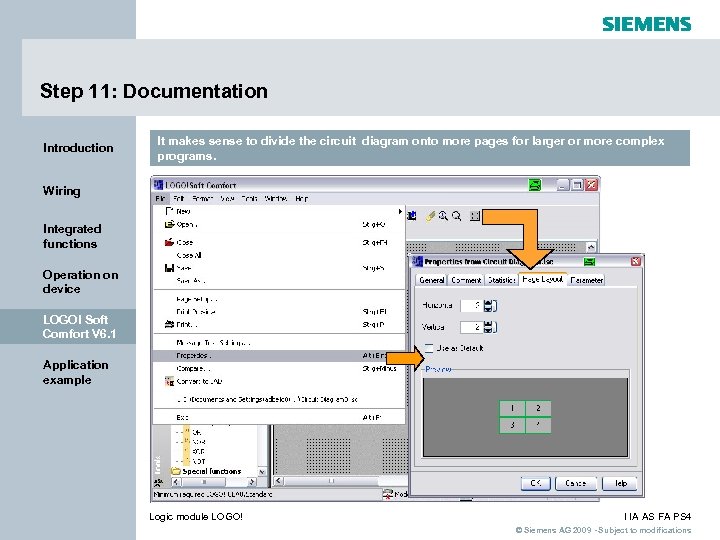Viewport: 720px width, 540px height.
Task: Click the New document icon in File menu
Action: 169,211
